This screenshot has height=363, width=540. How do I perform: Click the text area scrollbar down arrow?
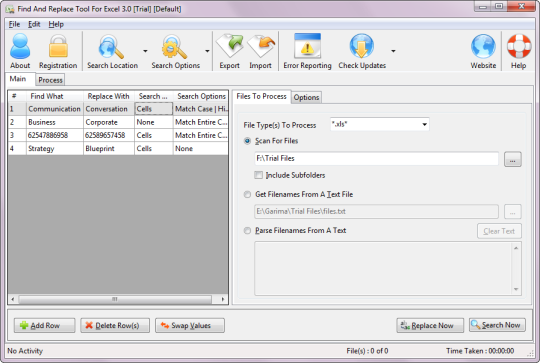point(516,289)
